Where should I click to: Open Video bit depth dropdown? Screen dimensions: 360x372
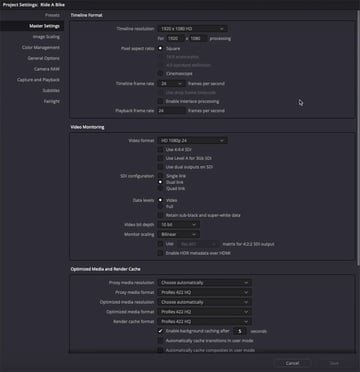point(178,225)
